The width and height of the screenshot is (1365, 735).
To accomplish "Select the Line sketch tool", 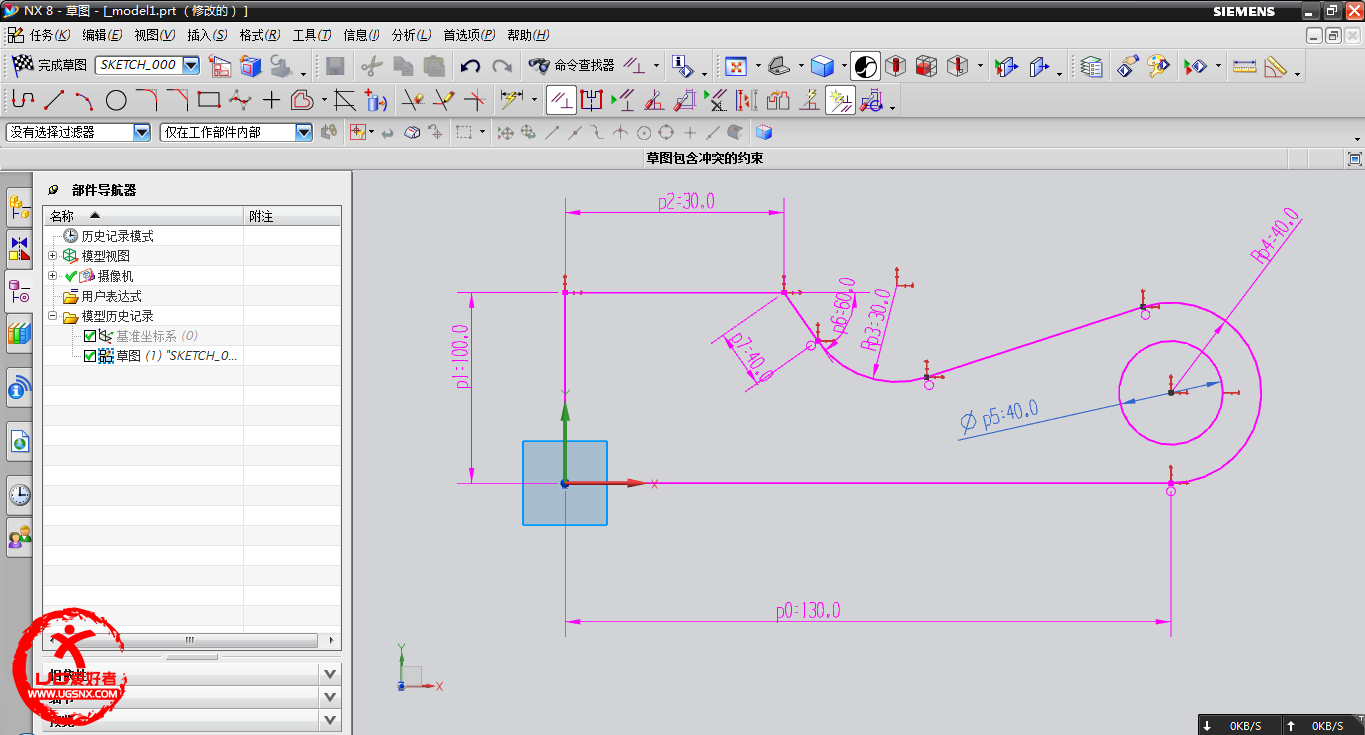I will tap(54, 100).
